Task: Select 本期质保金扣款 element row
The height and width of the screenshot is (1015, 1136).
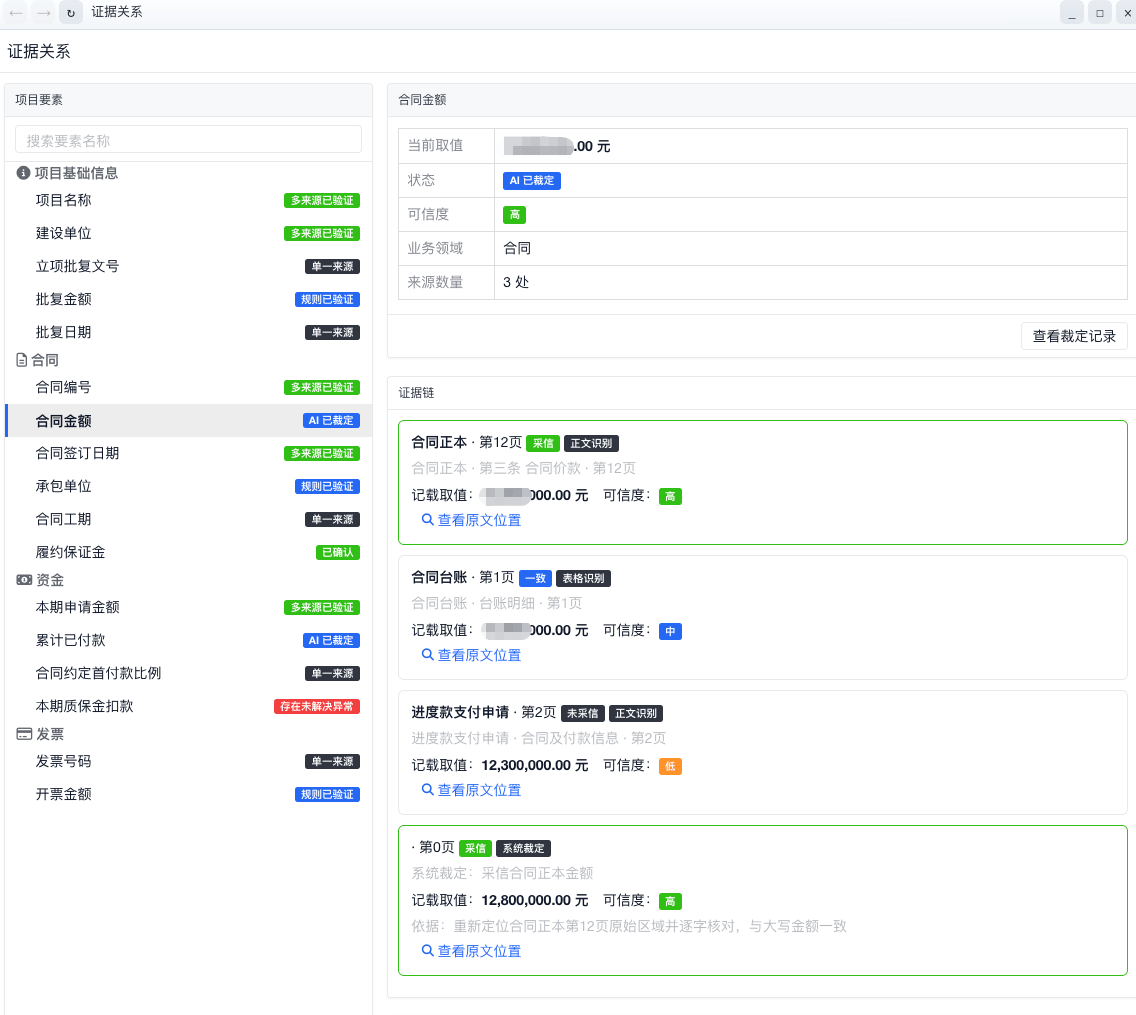Action: click(x=188, y=706)
